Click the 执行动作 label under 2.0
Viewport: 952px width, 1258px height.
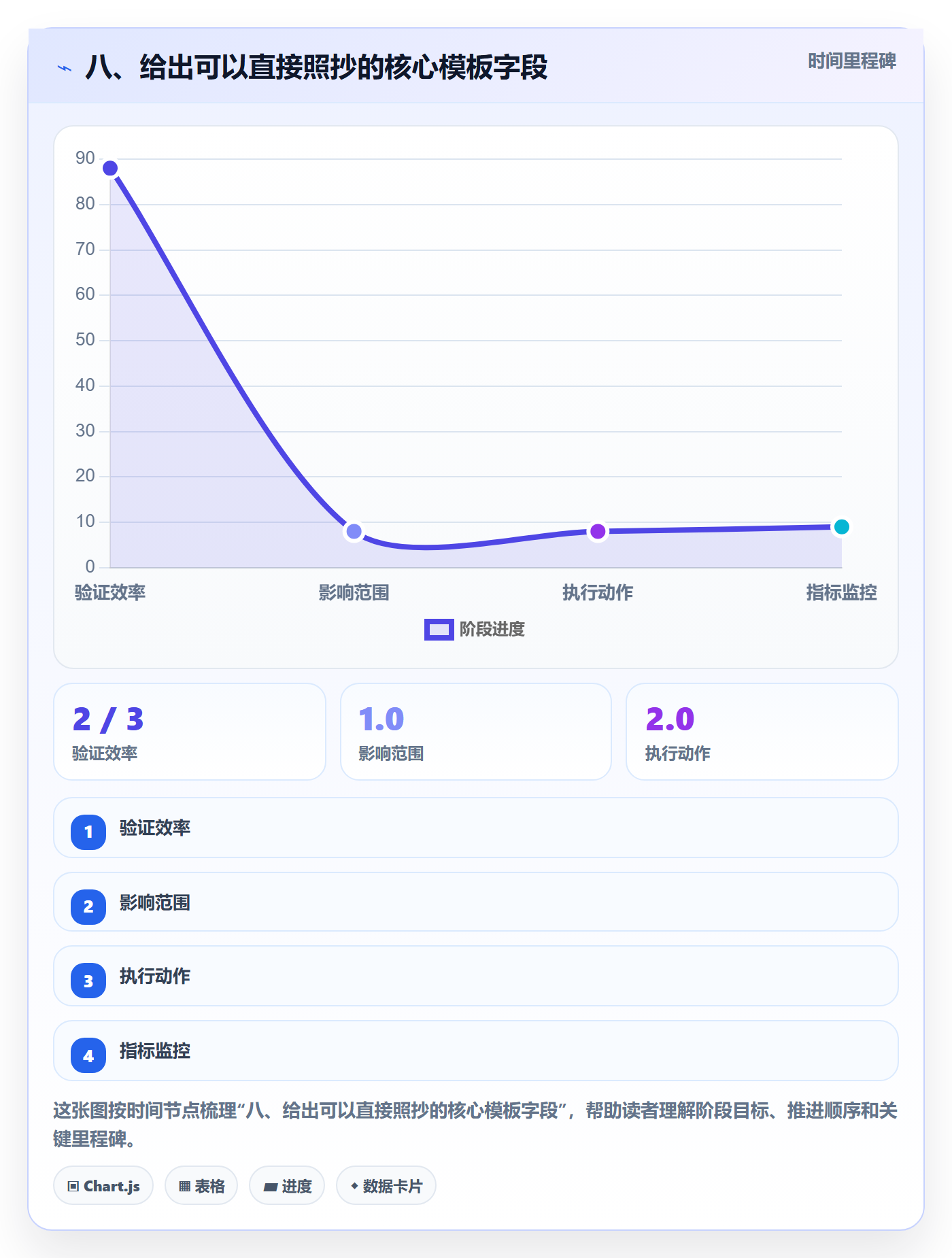677,753
